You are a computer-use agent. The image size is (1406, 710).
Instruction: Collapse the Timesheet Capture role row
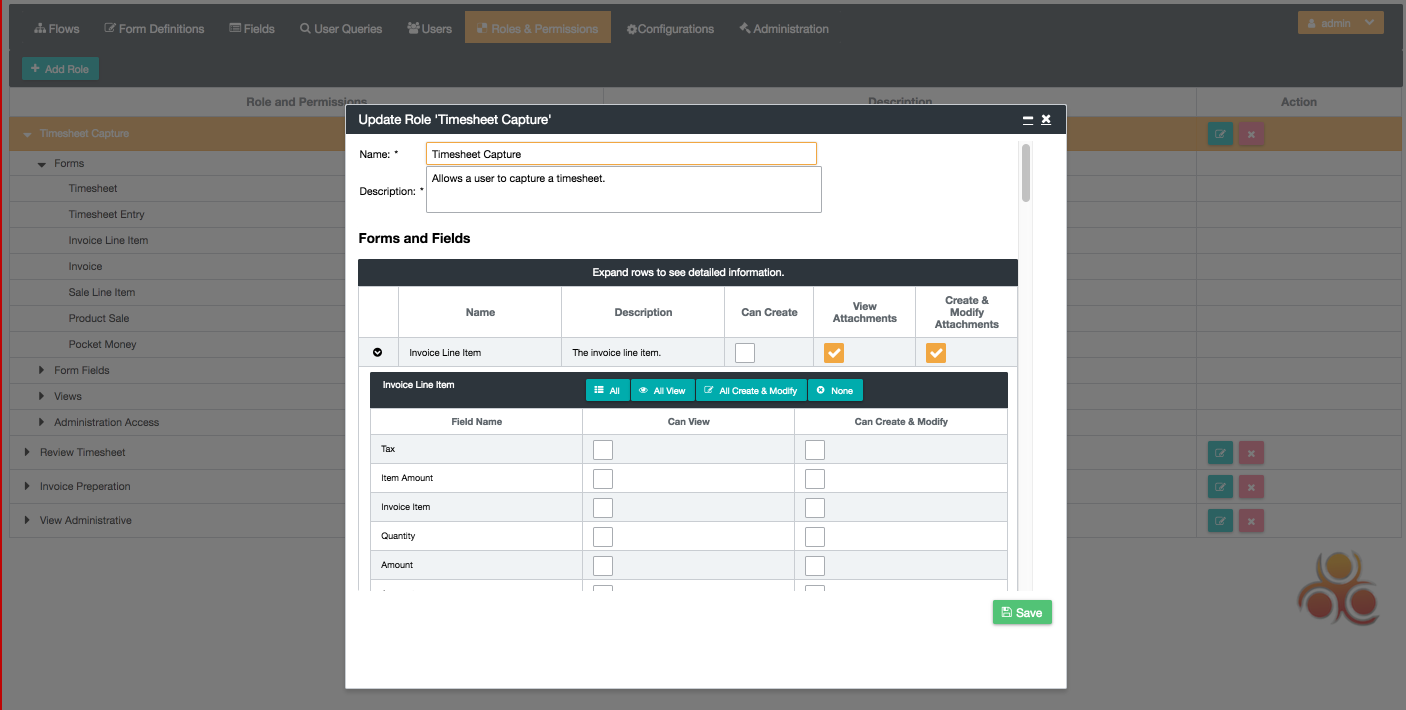tap(28, 134)
